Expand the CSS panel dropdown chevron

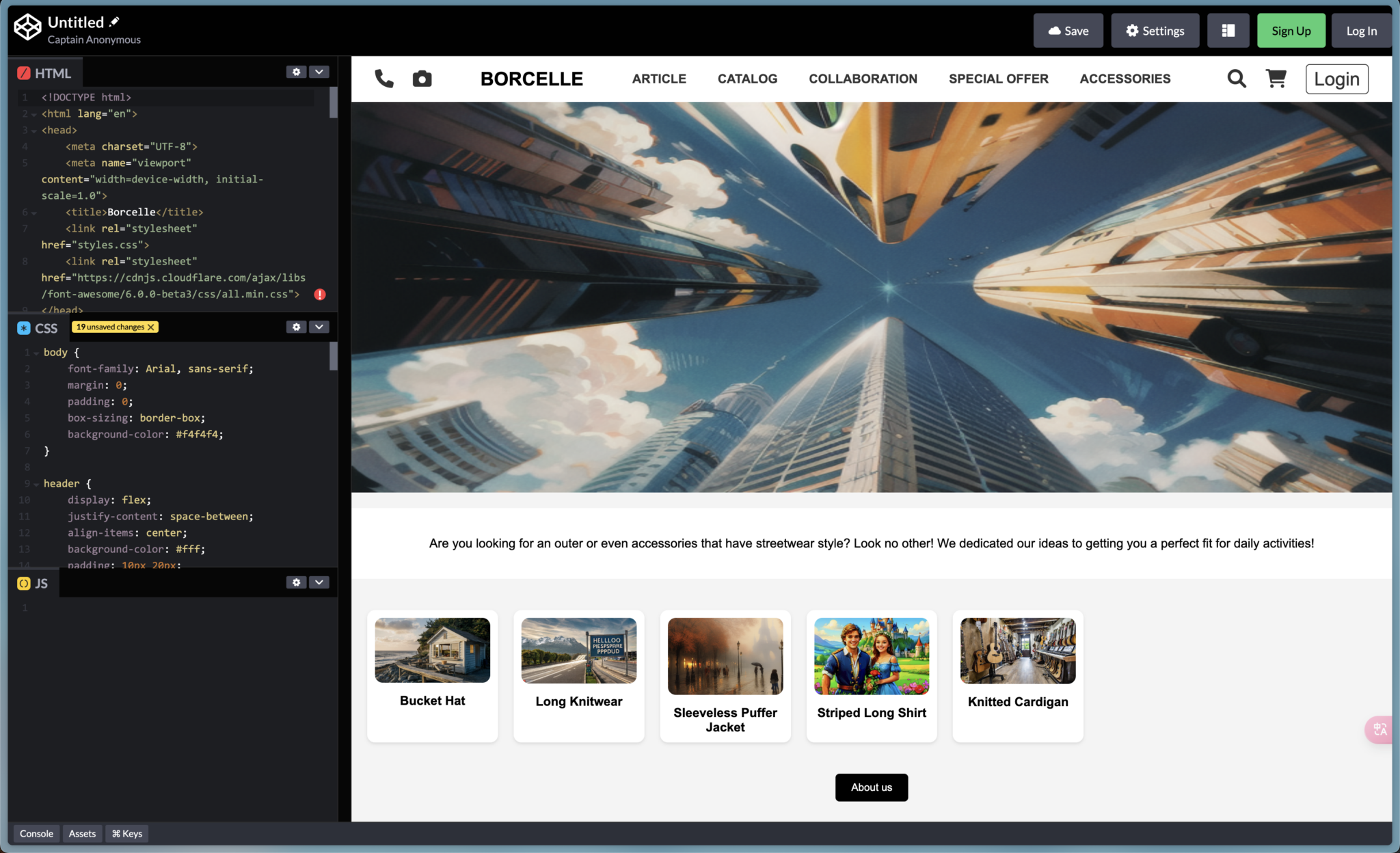(319, 327)
